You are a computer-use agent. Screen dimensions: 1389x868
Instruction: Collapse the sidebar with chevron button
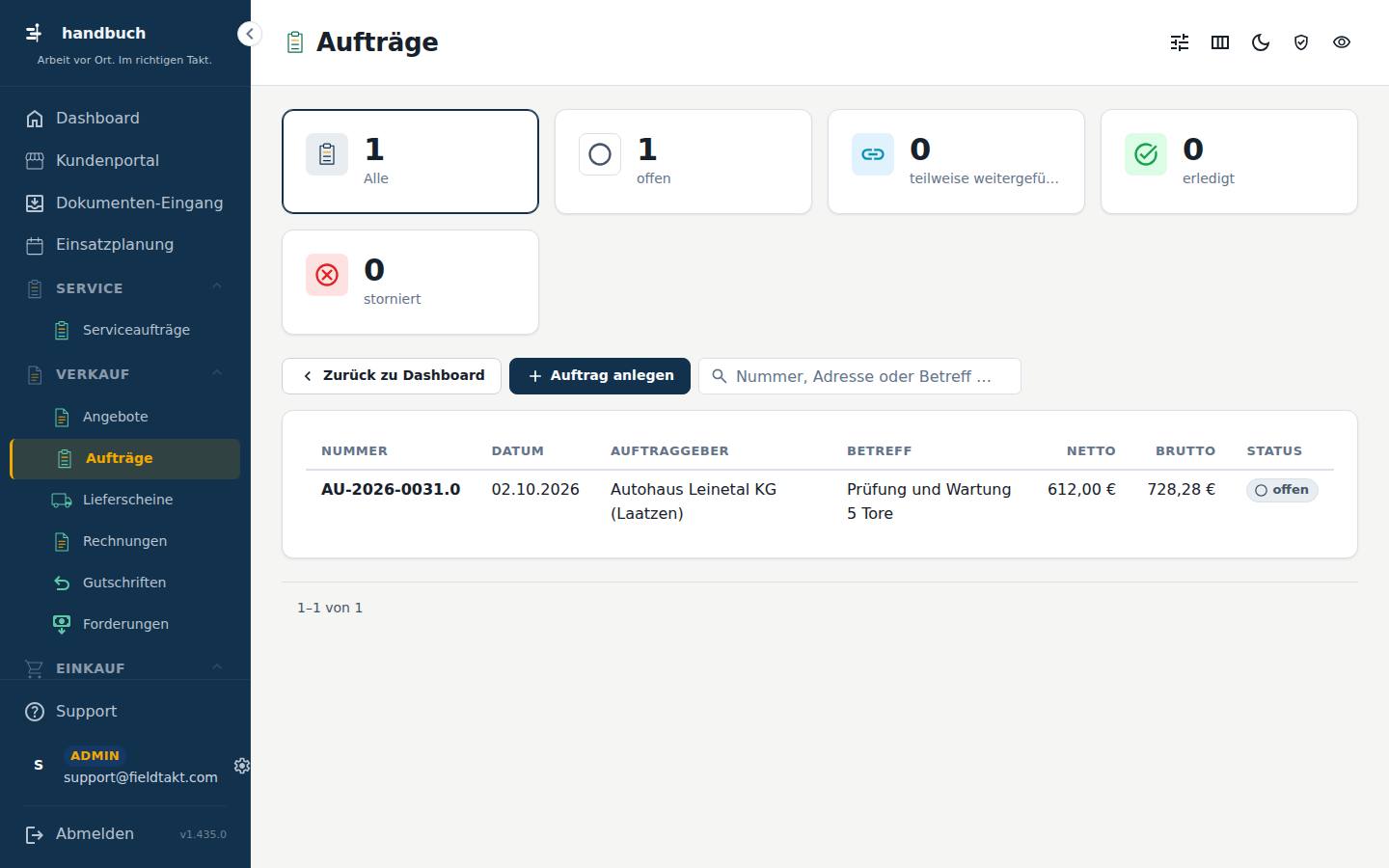pyautogui.click(x=250, y=34)
